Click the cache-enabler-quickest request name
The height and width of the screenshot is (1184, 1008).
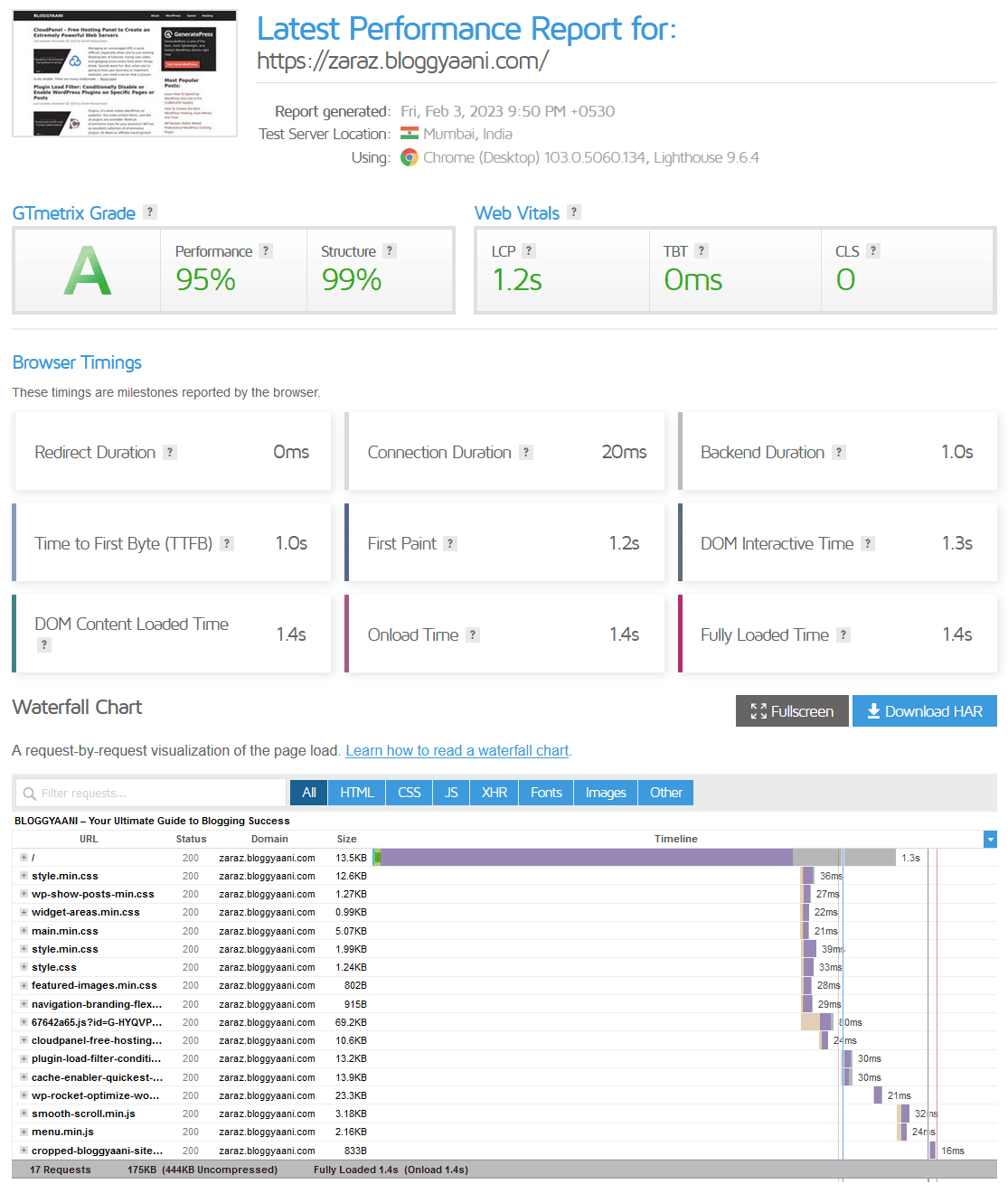click(97, 1077)
